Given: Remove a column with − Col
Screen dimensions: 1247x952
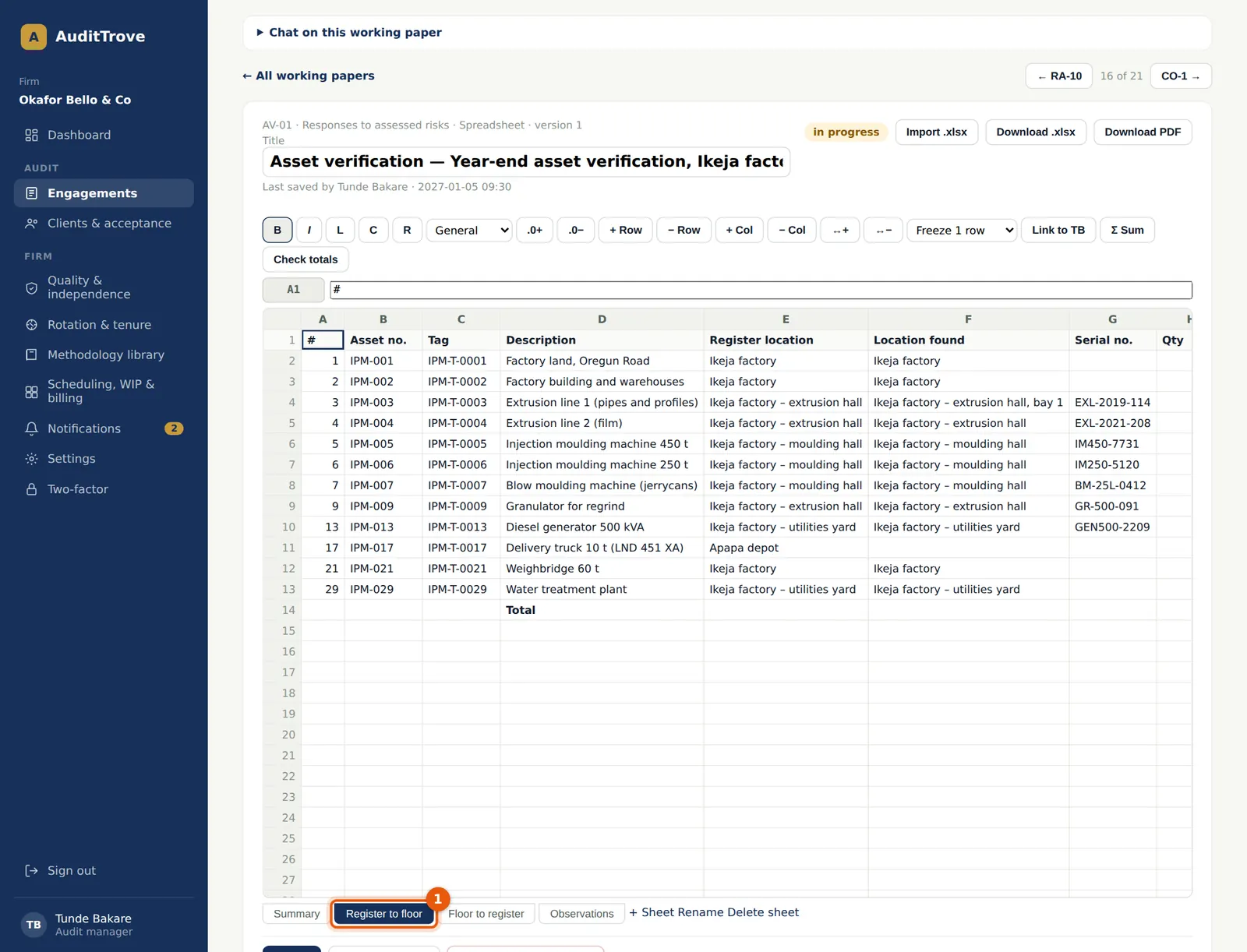Looking at the screenshot, I should point(792,230).
